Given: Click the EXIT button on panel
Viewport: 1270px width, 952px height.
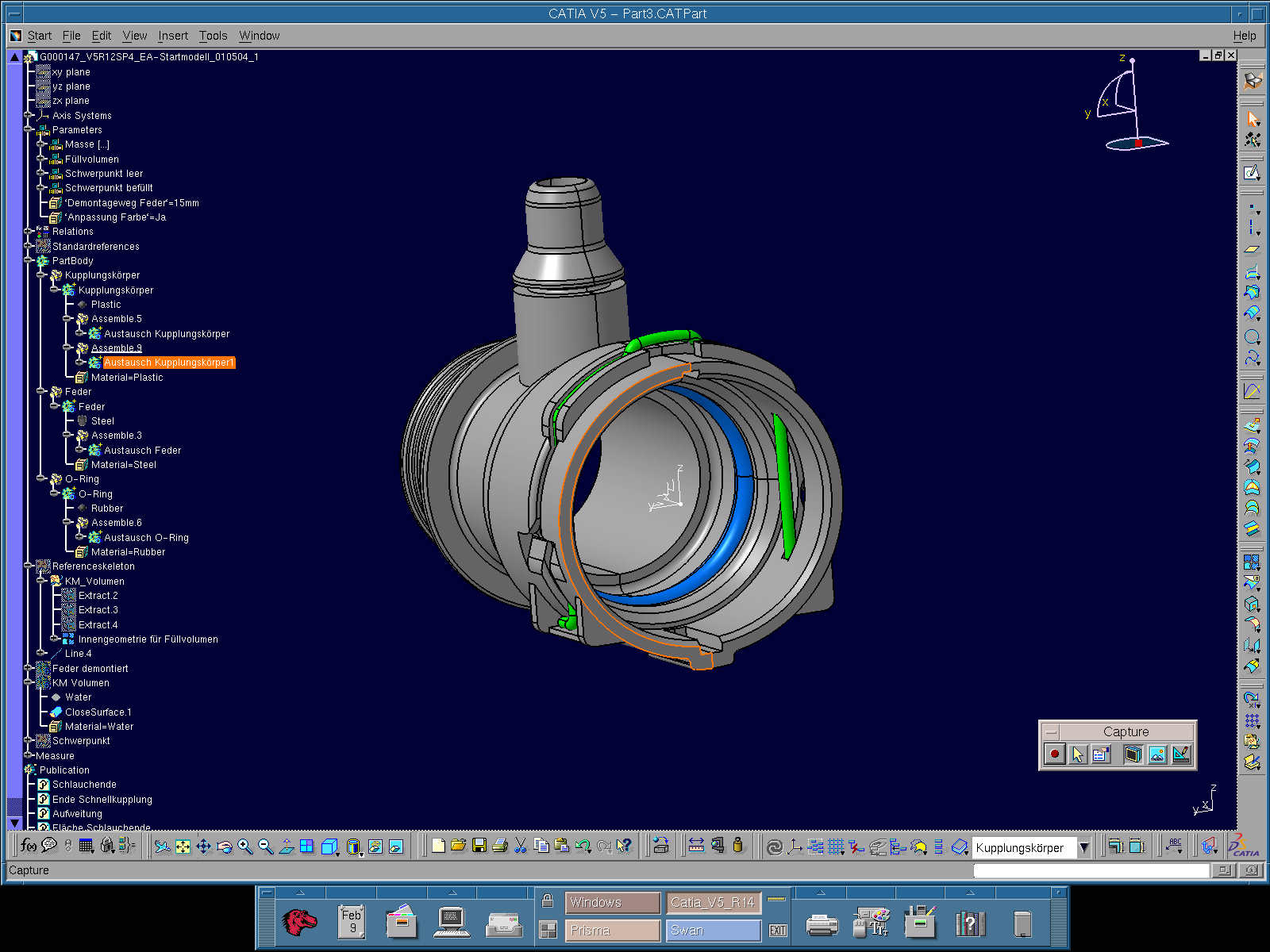Looking at the screenshot, I should point(778,930).
